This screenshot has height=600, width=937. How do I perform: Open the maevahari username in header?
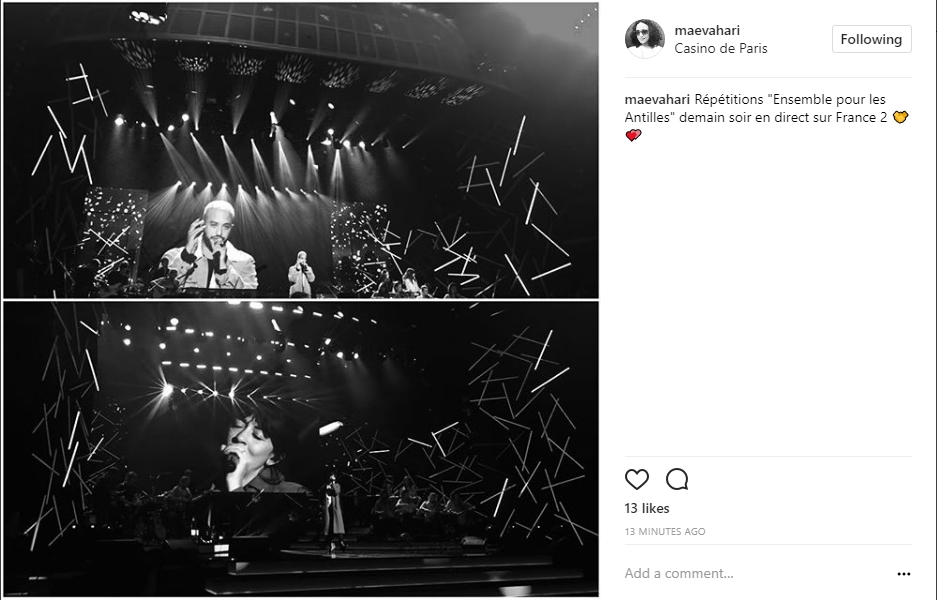tap(707, 30)
